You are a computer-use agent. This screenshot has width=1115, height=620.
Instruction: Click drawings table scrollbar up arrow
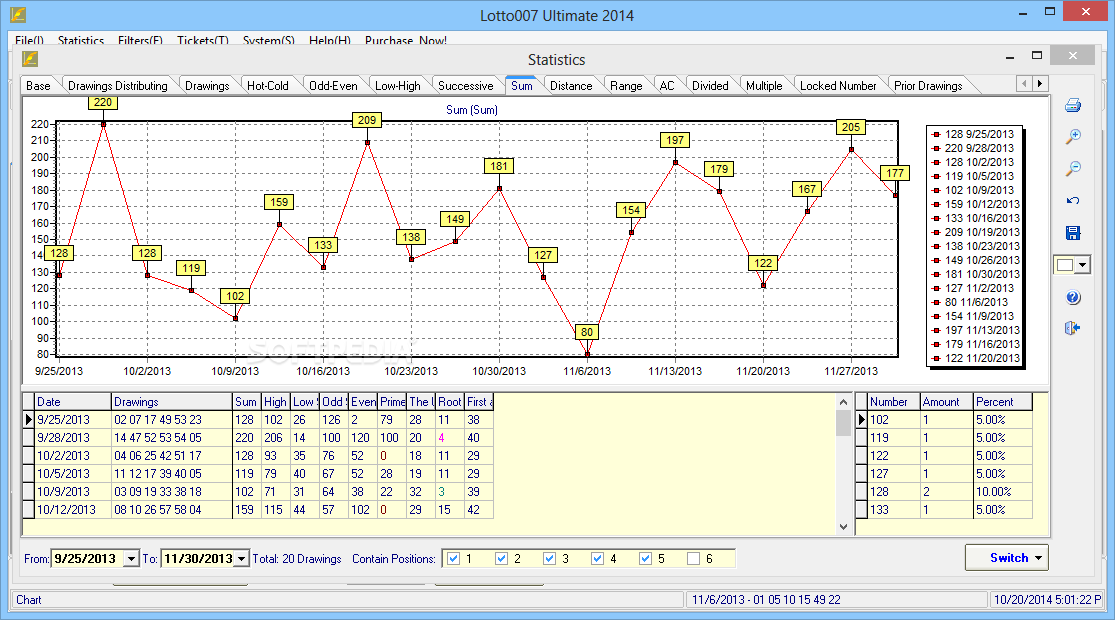(843, 402)
